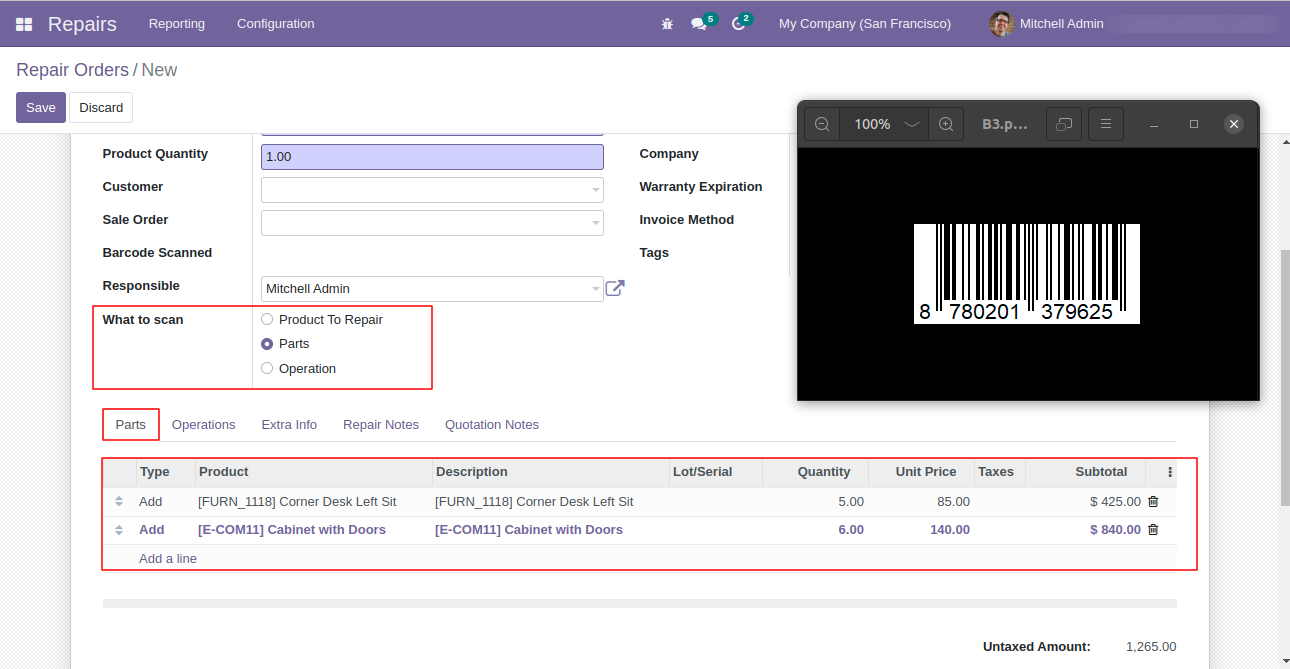The height and width of the screenshot is (669, 1290).
Task: Click the 140.00 unit price cell
Action: (921, 530)
